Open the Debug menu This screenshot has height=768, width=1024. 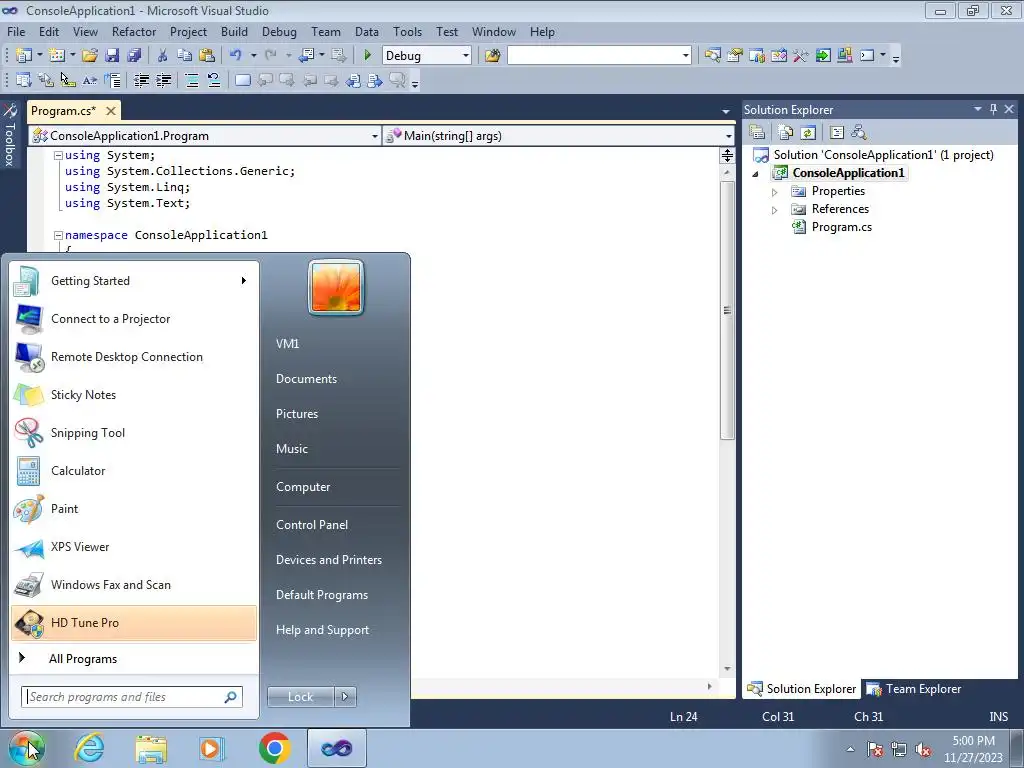tap(279, 31)
